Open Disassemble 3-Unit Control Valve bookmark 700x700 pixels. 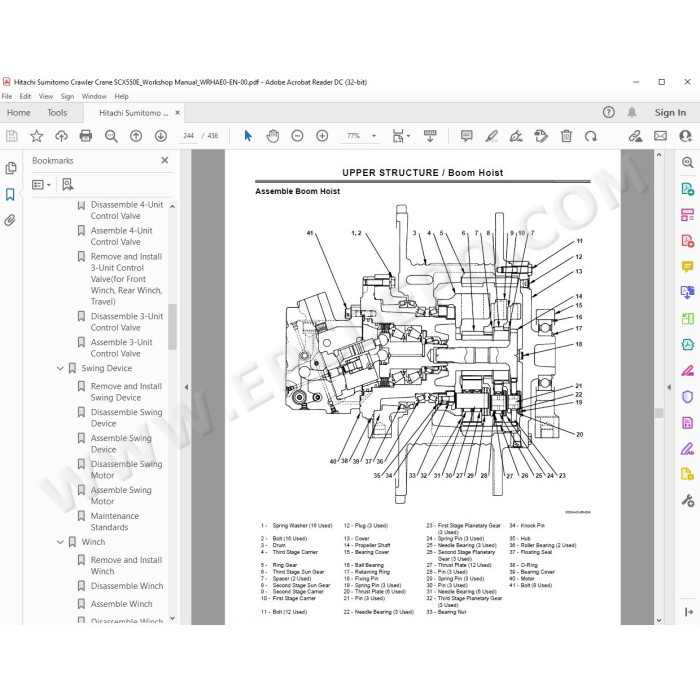coord(127,322)
